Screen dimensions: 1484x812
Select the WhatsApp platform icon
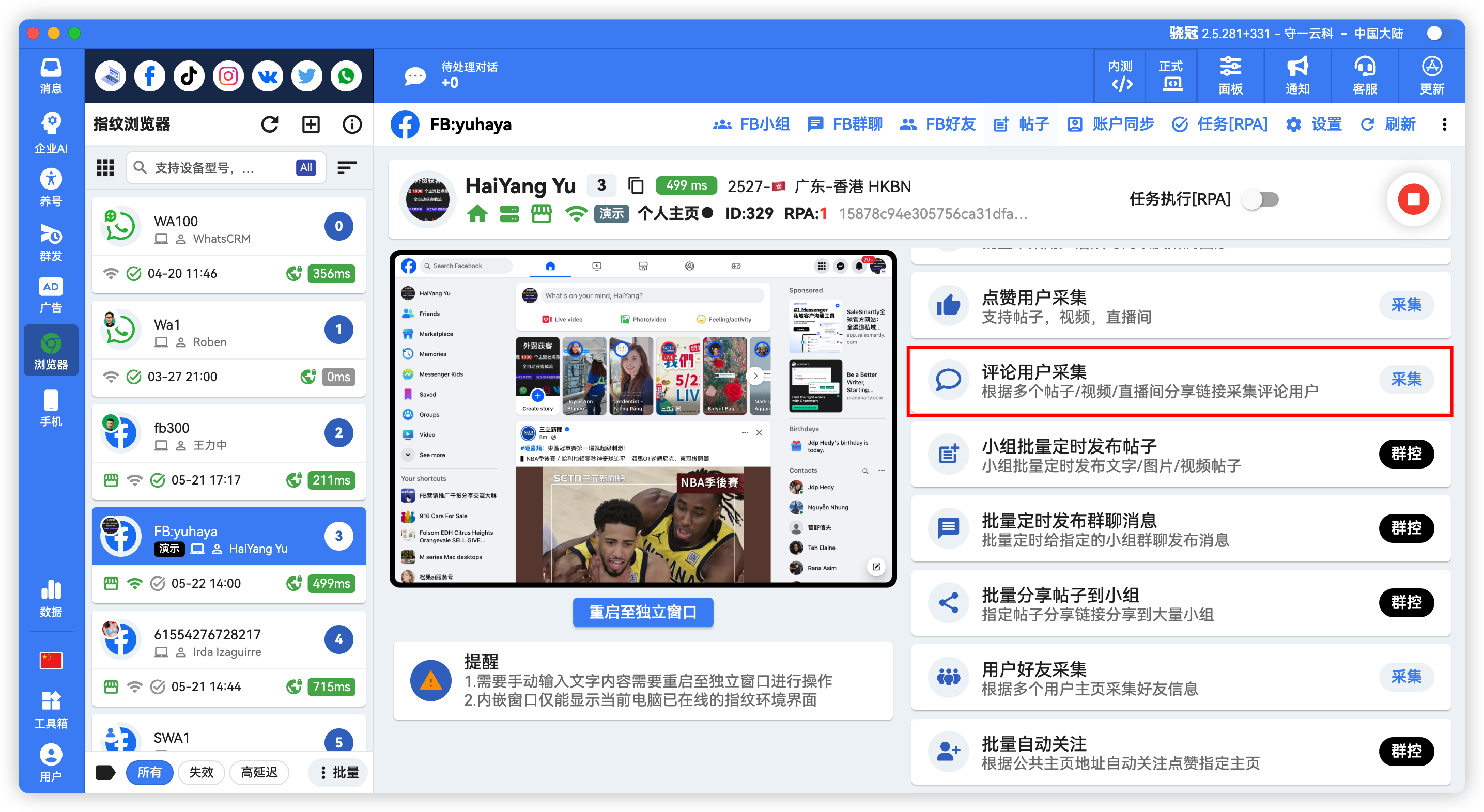click(346, 75)
